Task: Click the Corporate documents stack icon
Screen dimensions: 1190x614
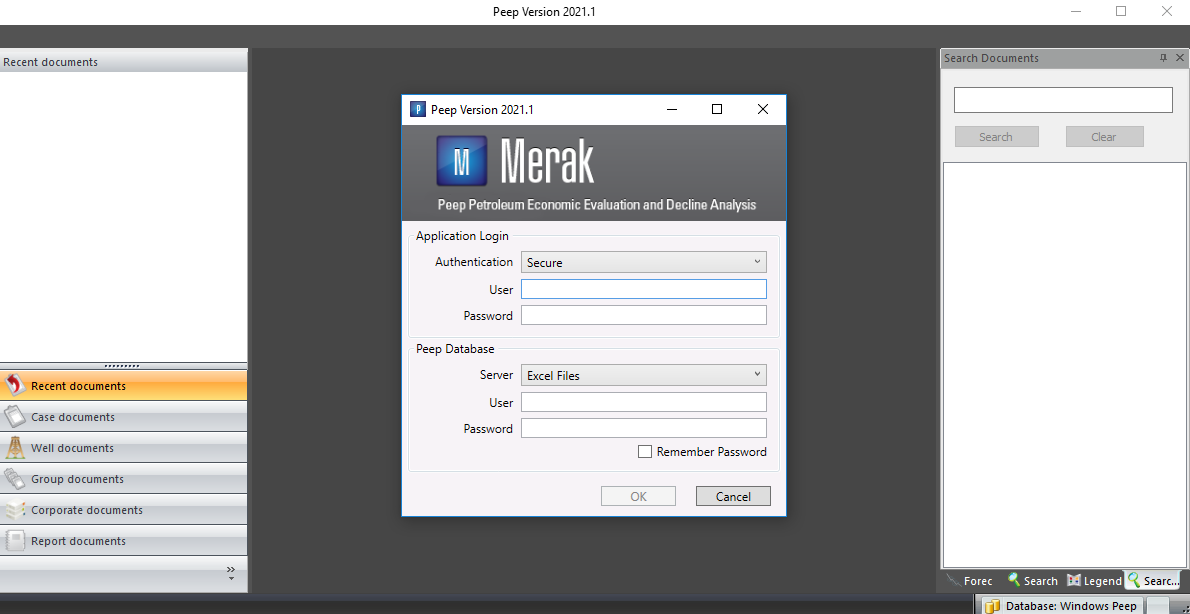Action: point(14,510)
